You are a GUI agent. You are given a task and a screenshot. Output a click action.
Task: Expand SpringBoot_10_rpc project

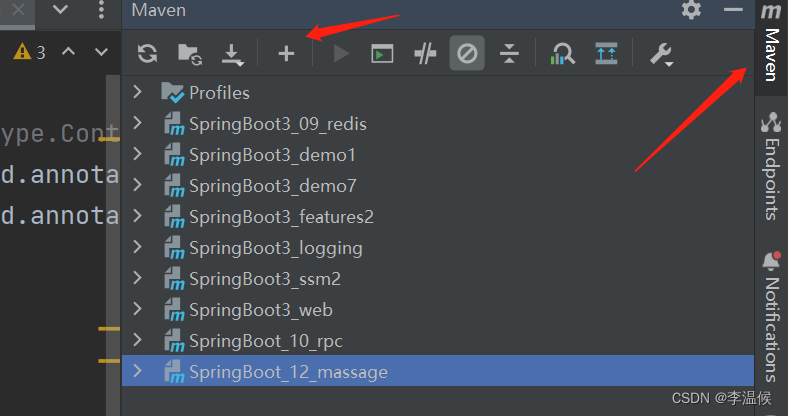[137, 340]
